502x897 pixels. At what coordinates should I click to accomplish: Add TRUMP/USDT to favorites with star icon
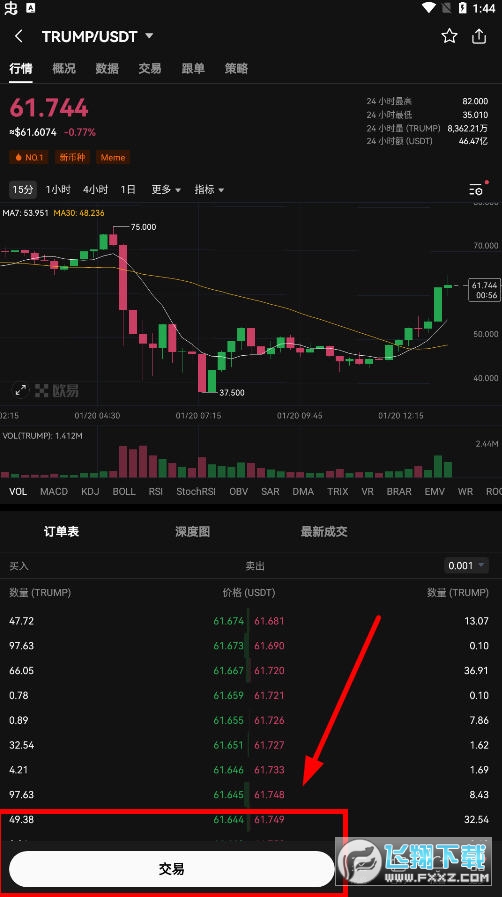coord(449,36)
